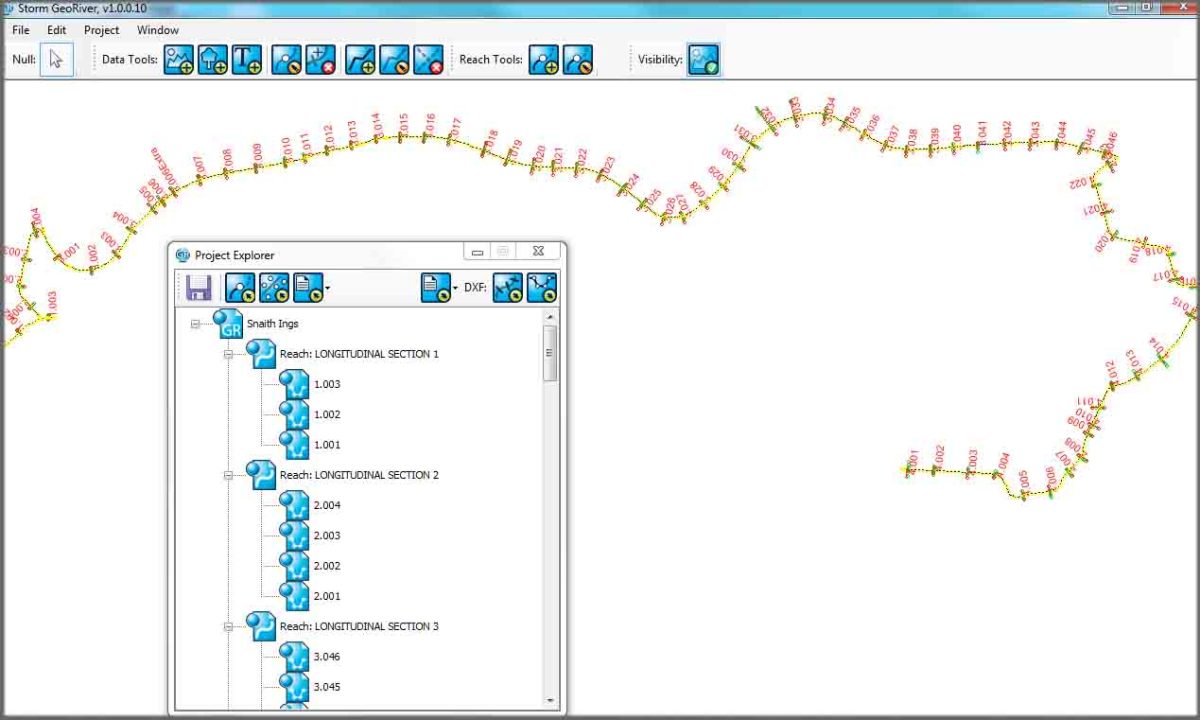Select cross section 2.004 in the tree
This screenshot has width=1200, height=720.
tap(326, 505)
